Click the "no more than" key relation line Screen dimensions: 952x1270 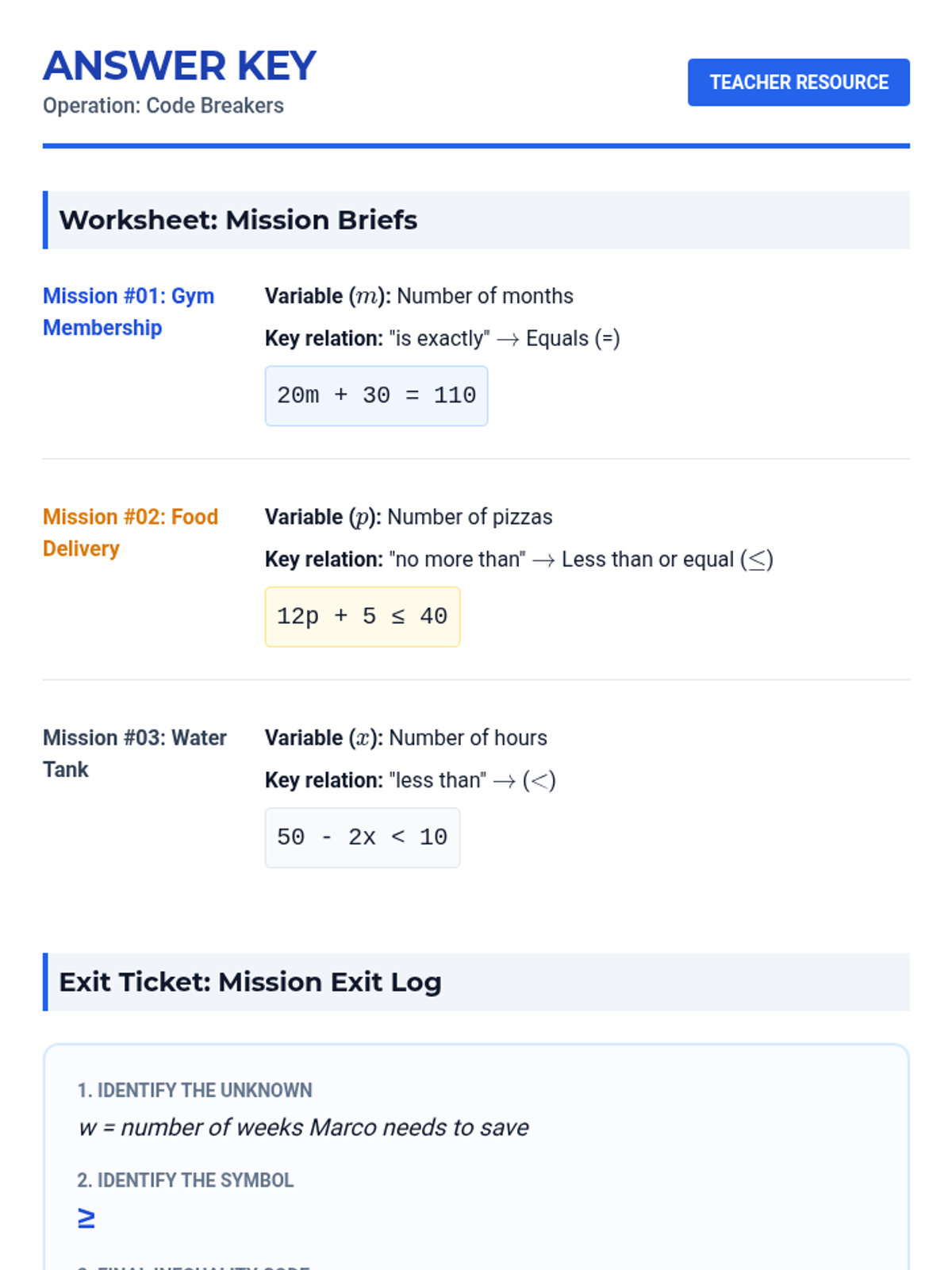coord(519,560)
